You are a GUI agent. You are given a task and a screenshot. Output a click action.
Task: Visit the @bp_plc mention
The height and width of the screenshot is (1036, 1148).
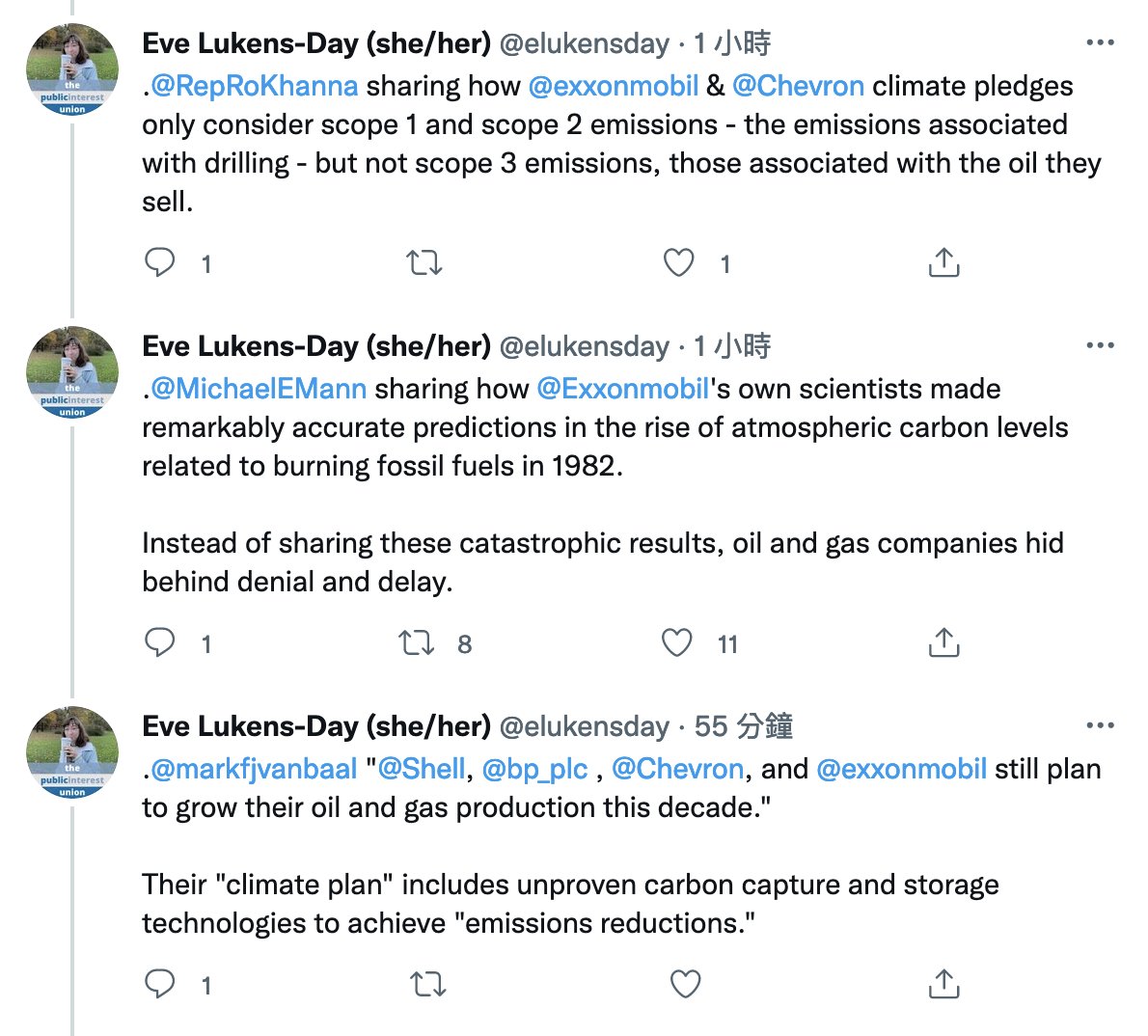point(534,770)
